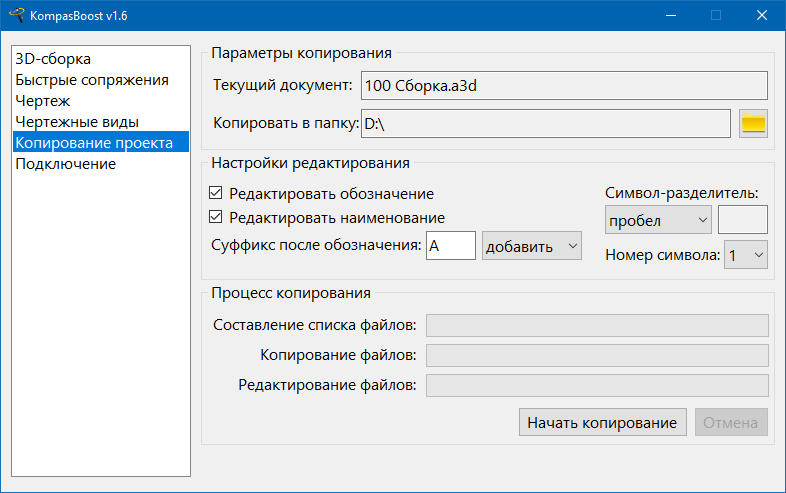
Task: Click the "Отмена" button
Action: click(731, 422)
